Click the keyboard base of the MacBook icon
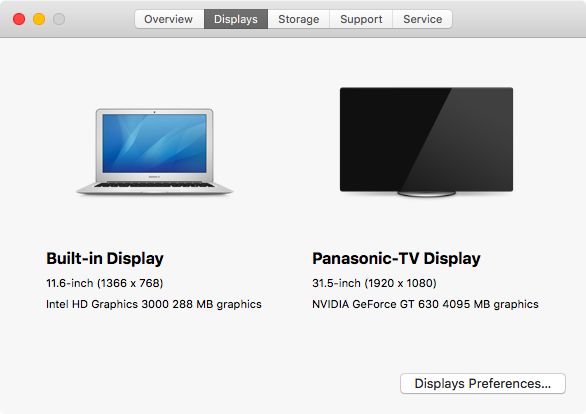 pyautogui.click(x=154, y=188)
